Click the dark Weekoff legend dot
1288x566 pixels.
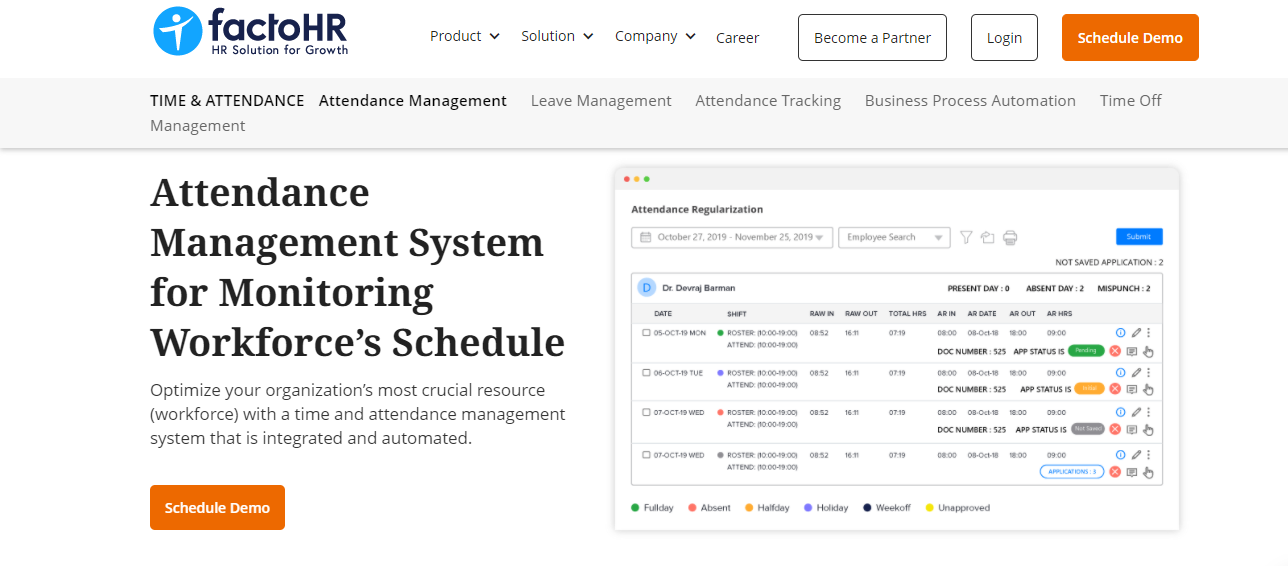pos(867,508)
